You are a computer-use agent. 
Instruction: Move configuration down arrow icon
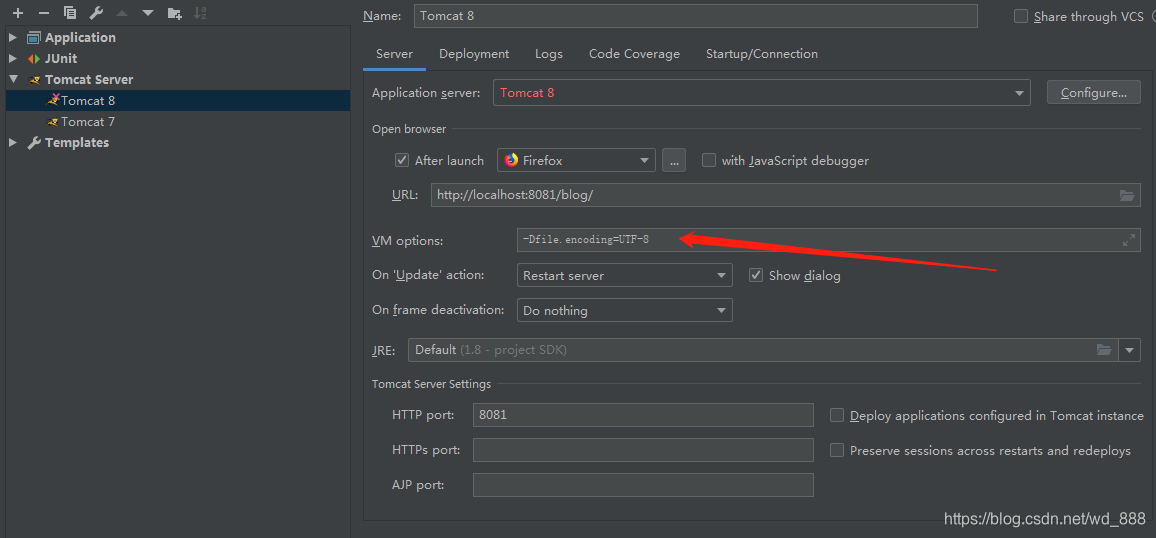click(x=148, y=13)
